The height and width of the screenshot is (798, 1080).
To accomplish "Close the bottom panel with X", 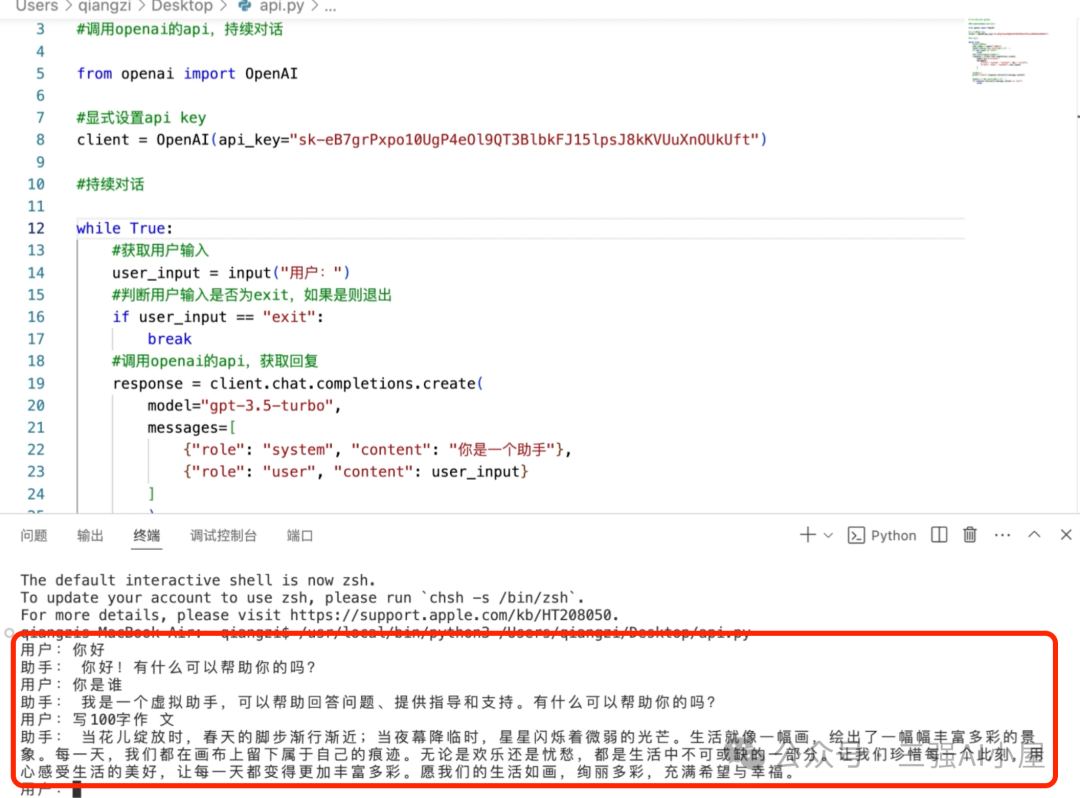I will [x=1066, y=534].
